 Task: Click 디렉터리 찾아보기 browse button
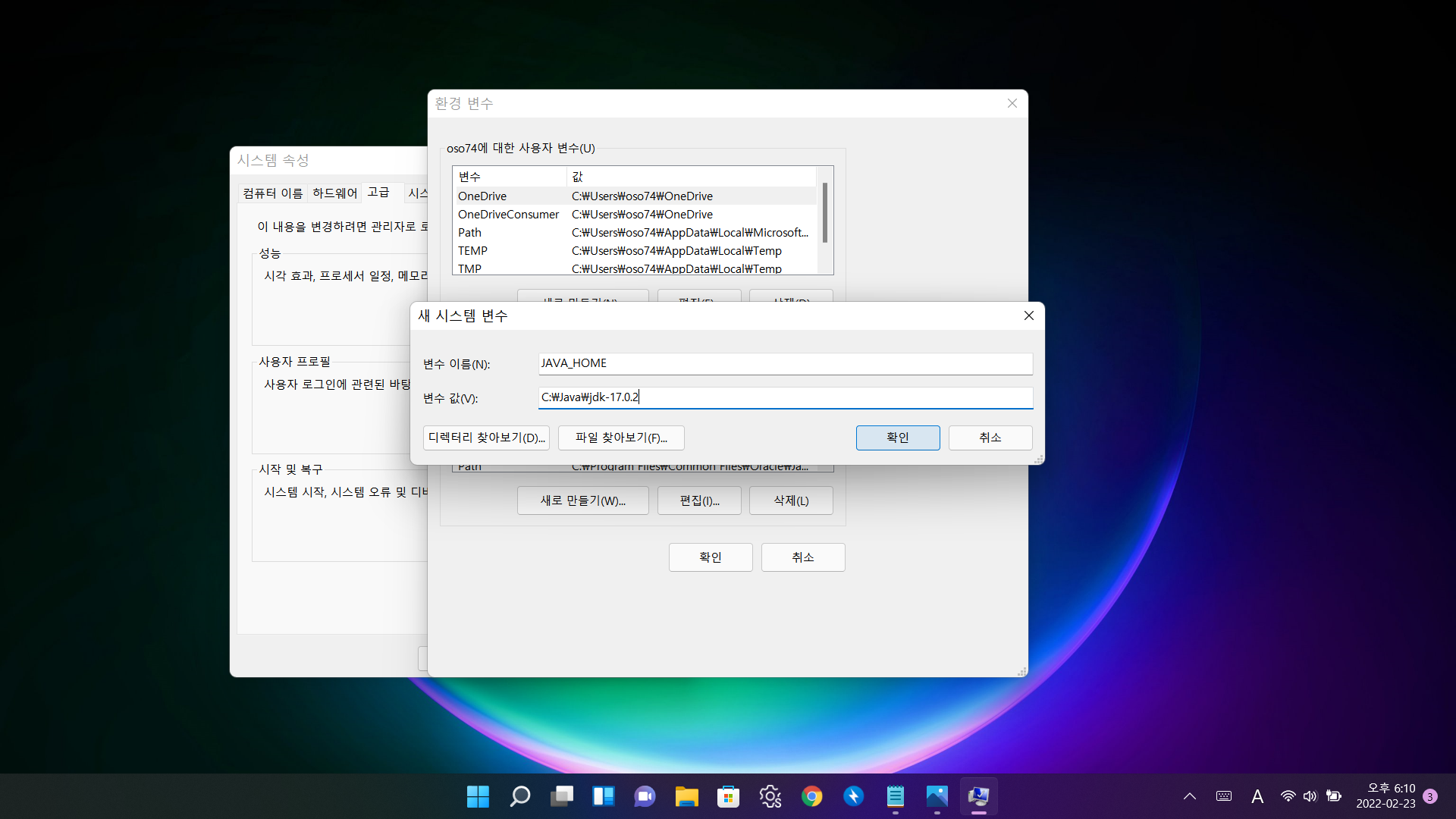(486, 438)
